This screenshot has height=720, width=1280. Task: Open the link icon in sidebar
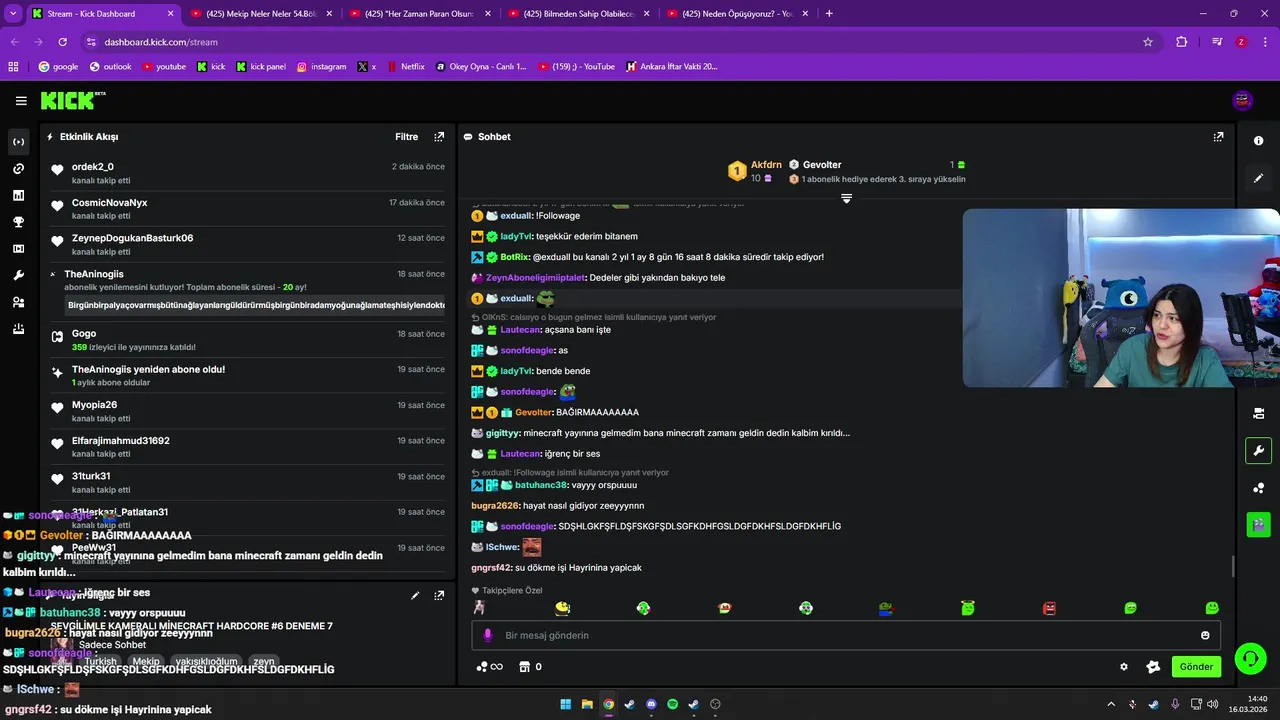pos(18,169)
